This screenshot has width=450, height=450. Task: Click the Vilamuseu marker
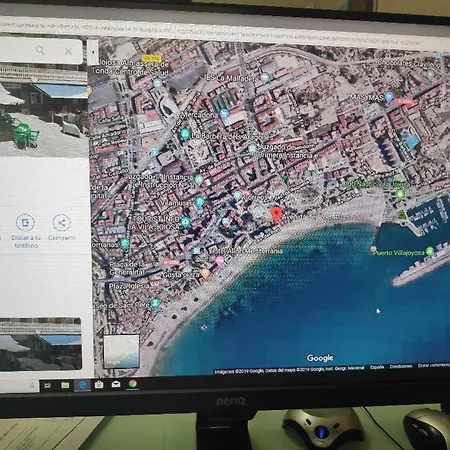(x=199, y=202)
